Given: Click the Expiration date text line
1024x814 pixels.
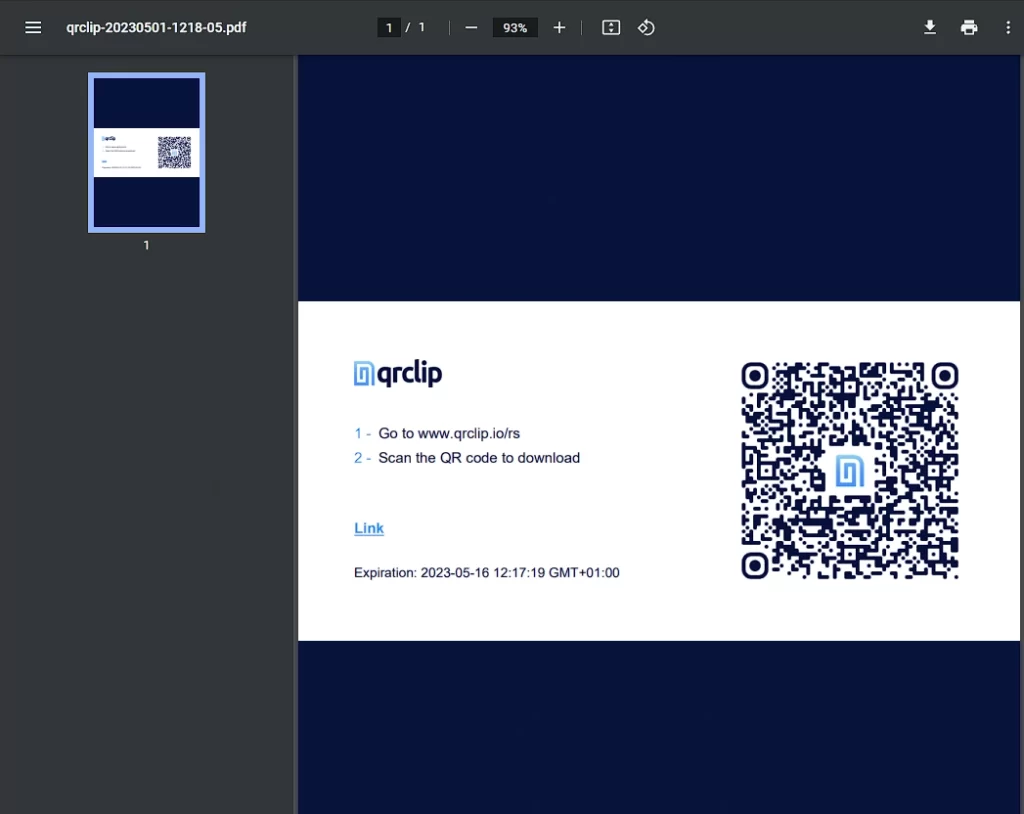Looking at the screenshot, I should pos(487,572).
